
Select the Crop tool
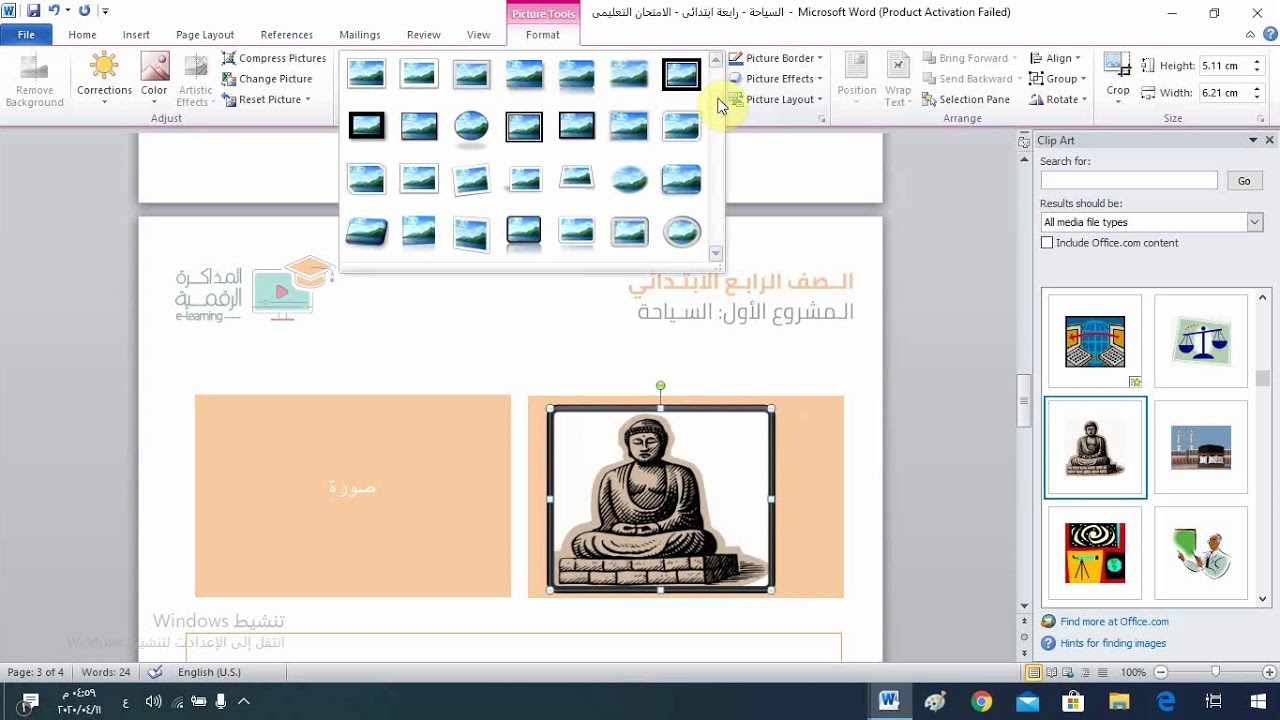[1118, 80]
